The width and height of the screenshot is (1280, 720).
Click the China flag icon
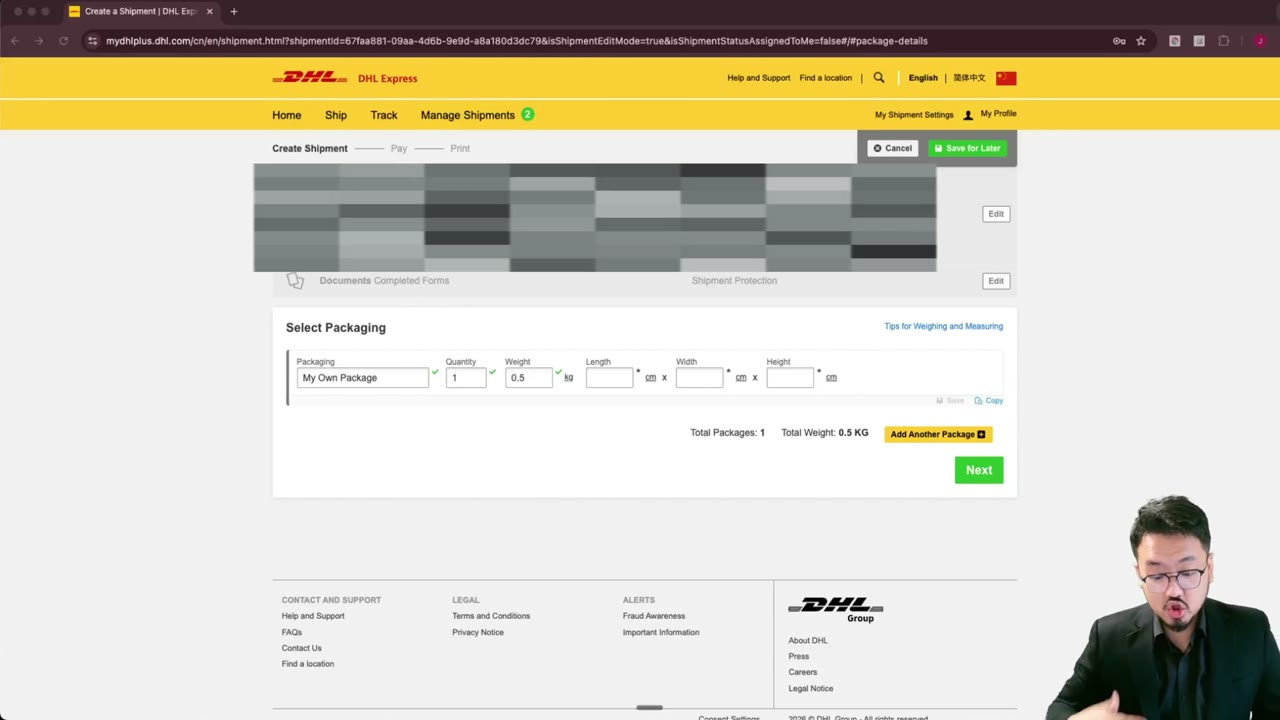1006,78
